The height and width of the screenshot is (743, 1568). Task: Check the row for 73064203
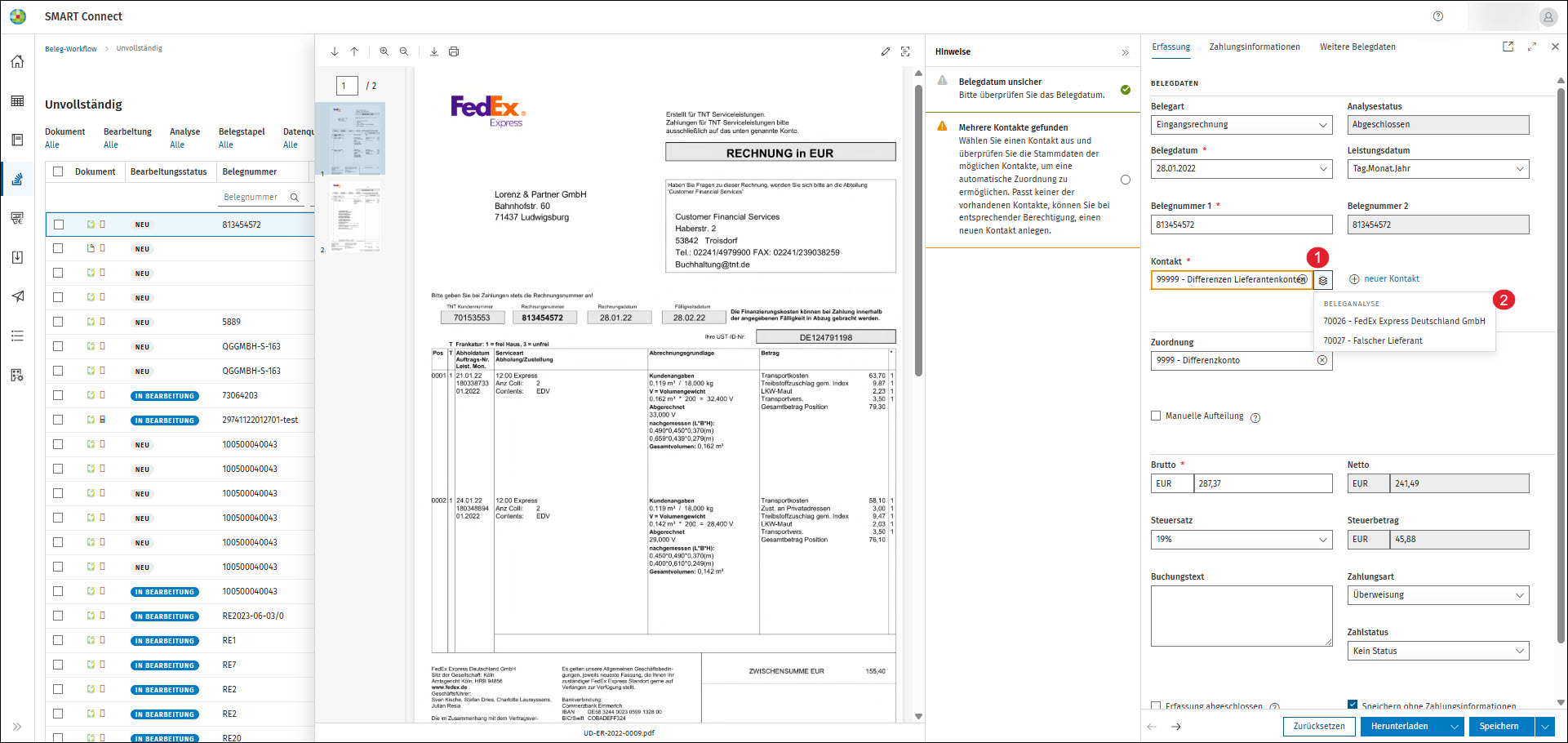point(58,395)
